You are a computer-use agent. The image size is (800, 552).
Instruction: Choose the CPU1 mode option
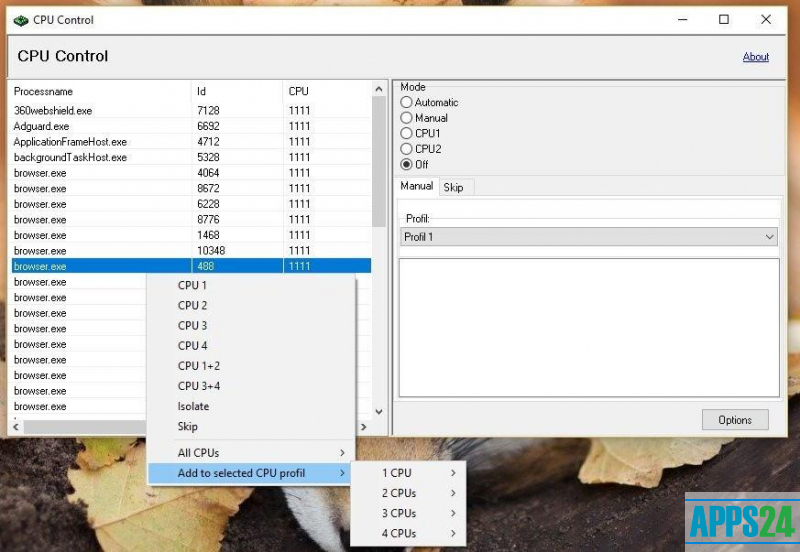406,133
